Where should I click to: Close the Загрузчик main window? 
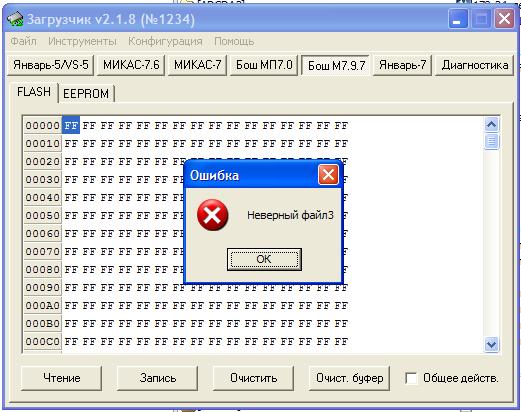click(504, 19)
